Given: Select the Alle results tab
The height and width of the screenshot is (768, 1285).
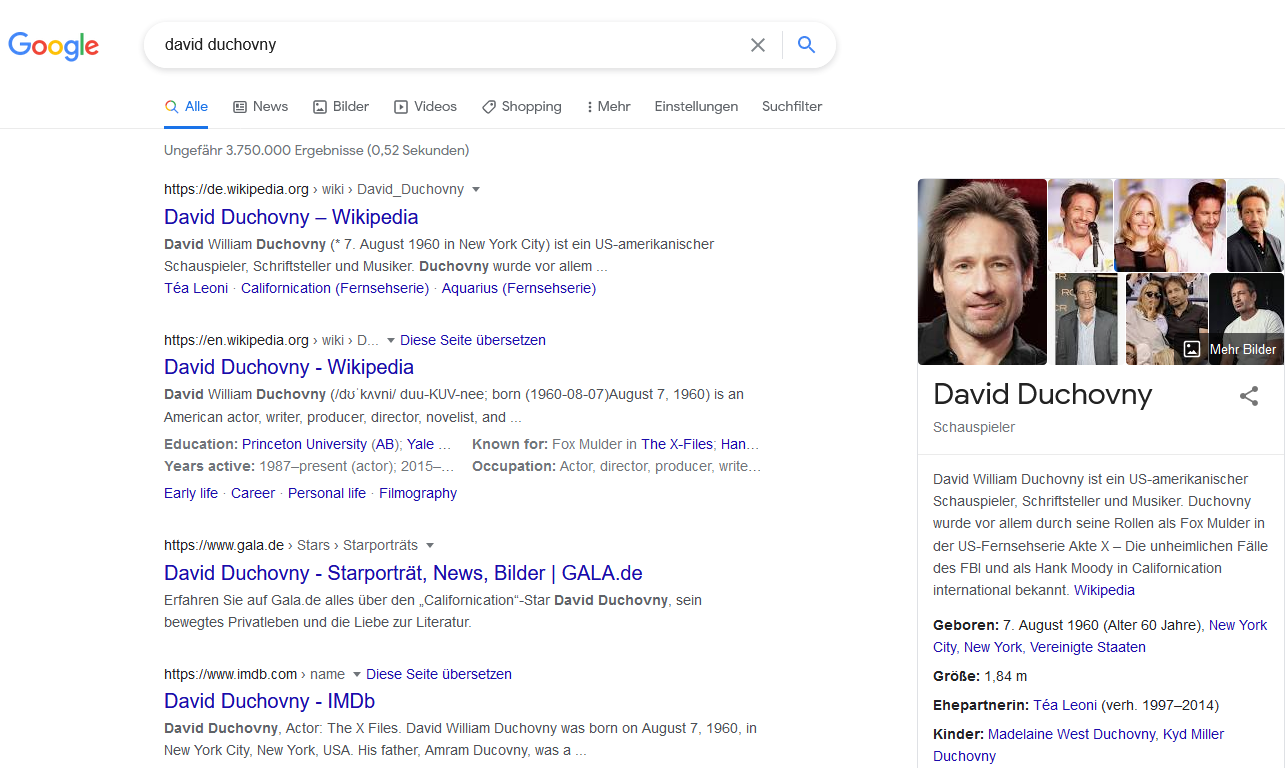Looking at the screenshot, I should coord(186,106).
